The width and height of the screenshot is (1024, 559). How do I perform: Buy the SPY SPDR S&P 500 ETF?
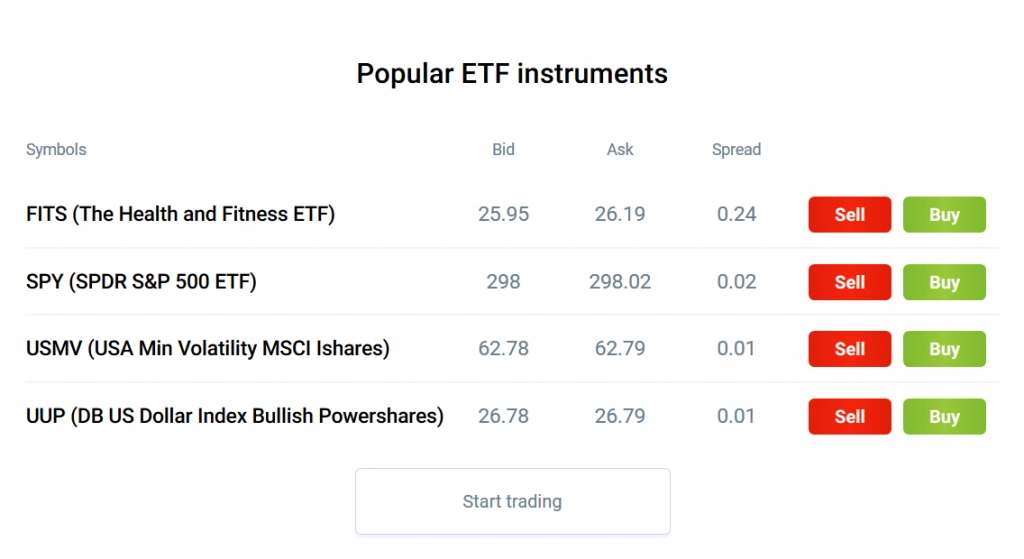click(x=944, y=282)
